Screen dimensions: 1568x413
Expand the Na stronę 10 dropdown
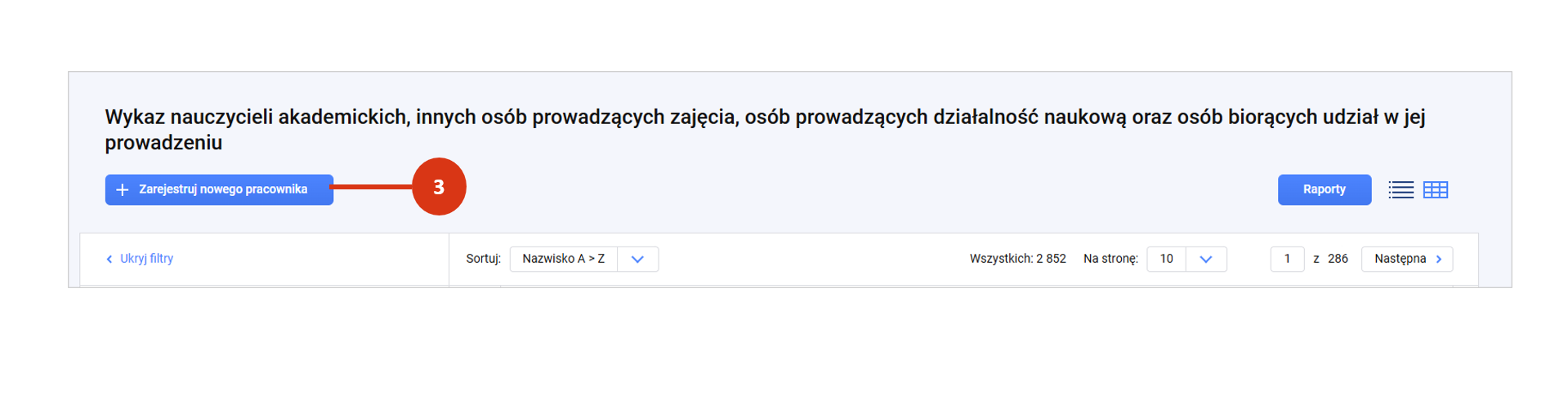point(1186,259)
